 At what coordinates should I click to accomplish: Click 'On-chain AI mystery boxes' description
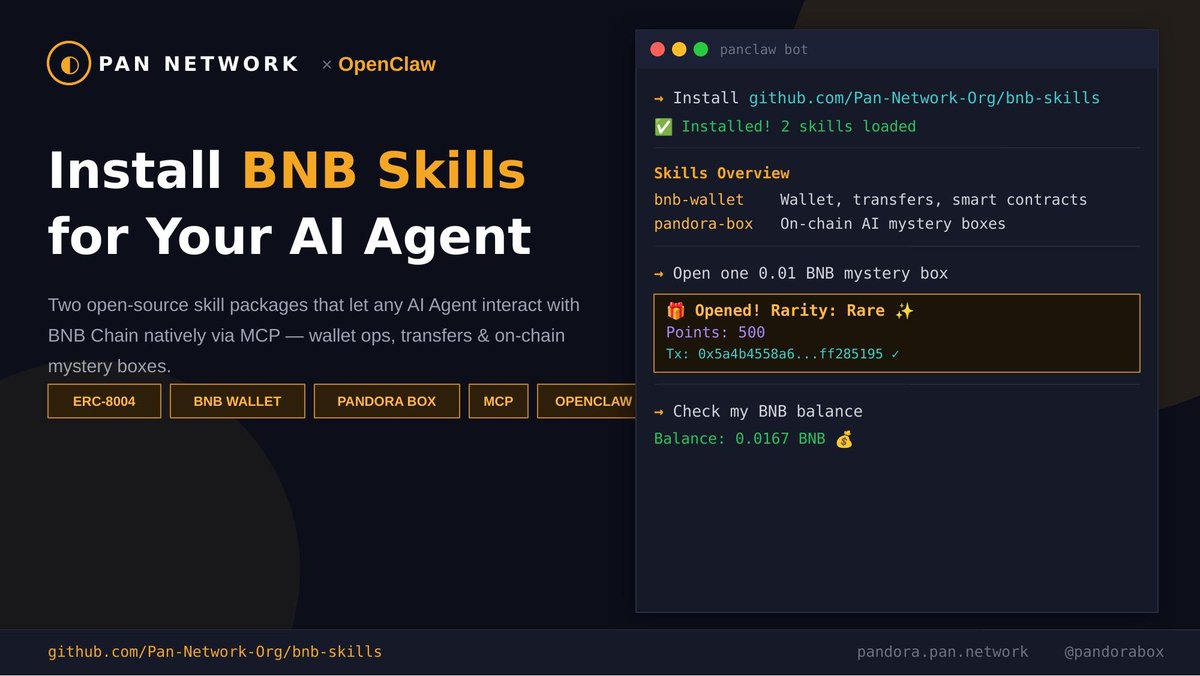(x=893, y=224)
